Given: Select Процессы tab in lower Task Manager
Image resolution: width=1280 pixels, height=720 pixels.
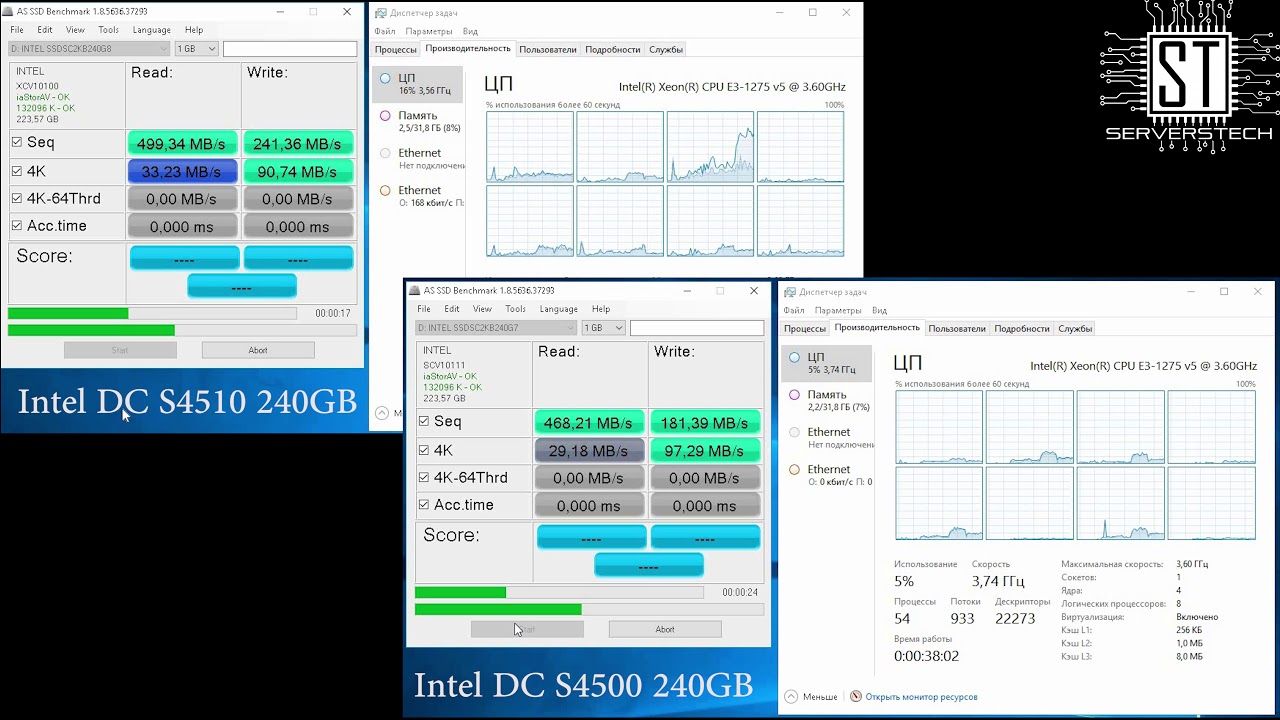Looking at the screenshot, I should coord(805,328).
